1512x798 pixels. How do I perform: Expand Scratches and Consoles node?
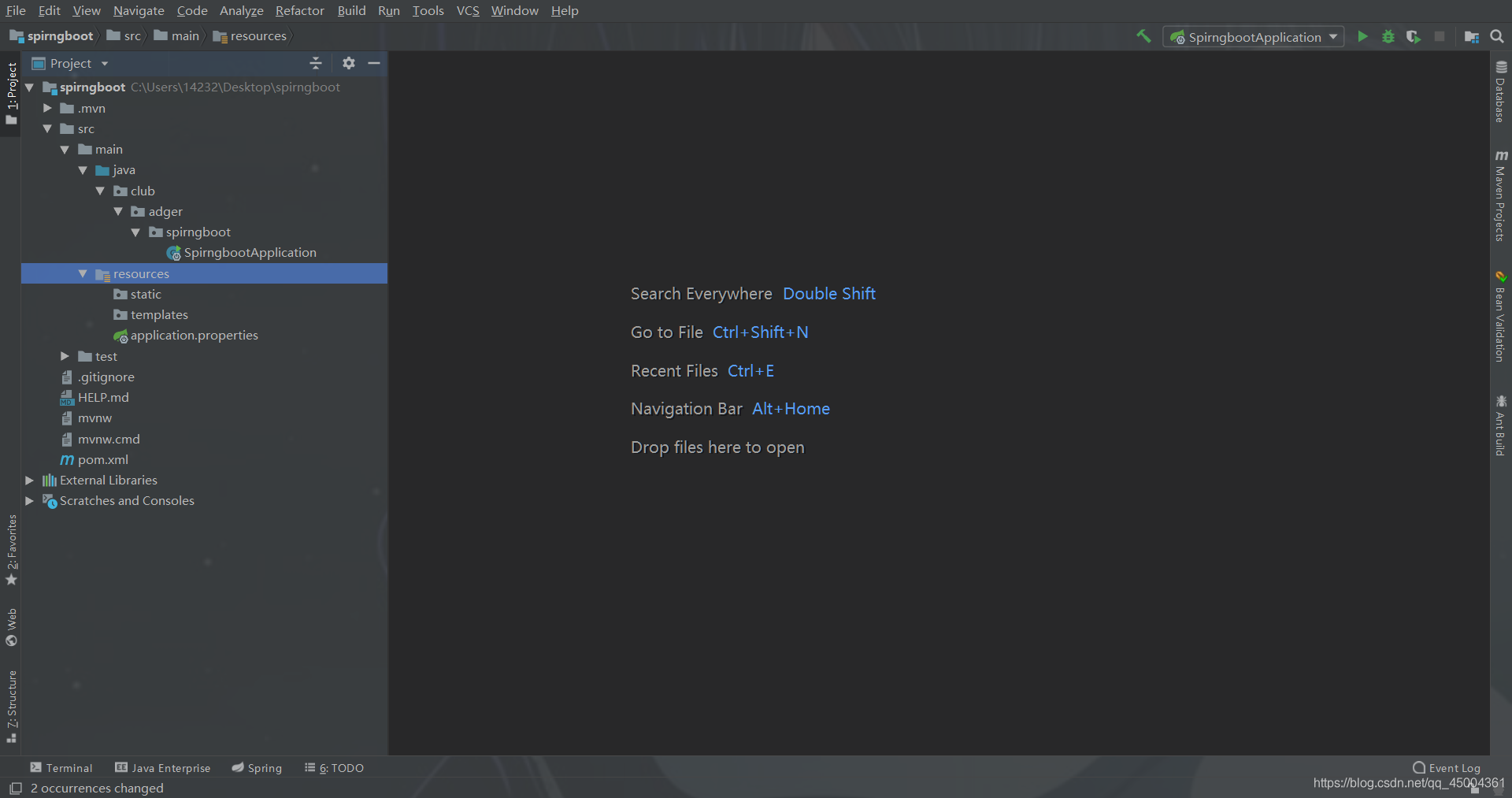pyautogui.click(x=29, y=500)
